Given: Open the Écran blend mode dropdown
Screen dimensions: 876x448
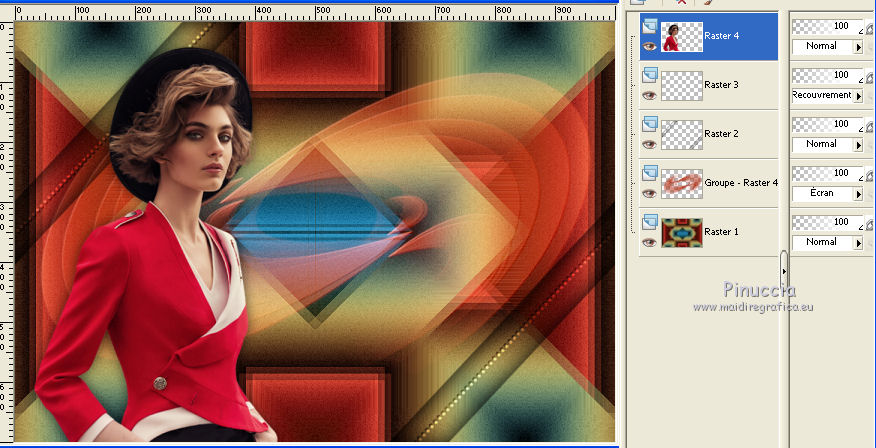Looking at the screenshot, I should click(858, 193).
